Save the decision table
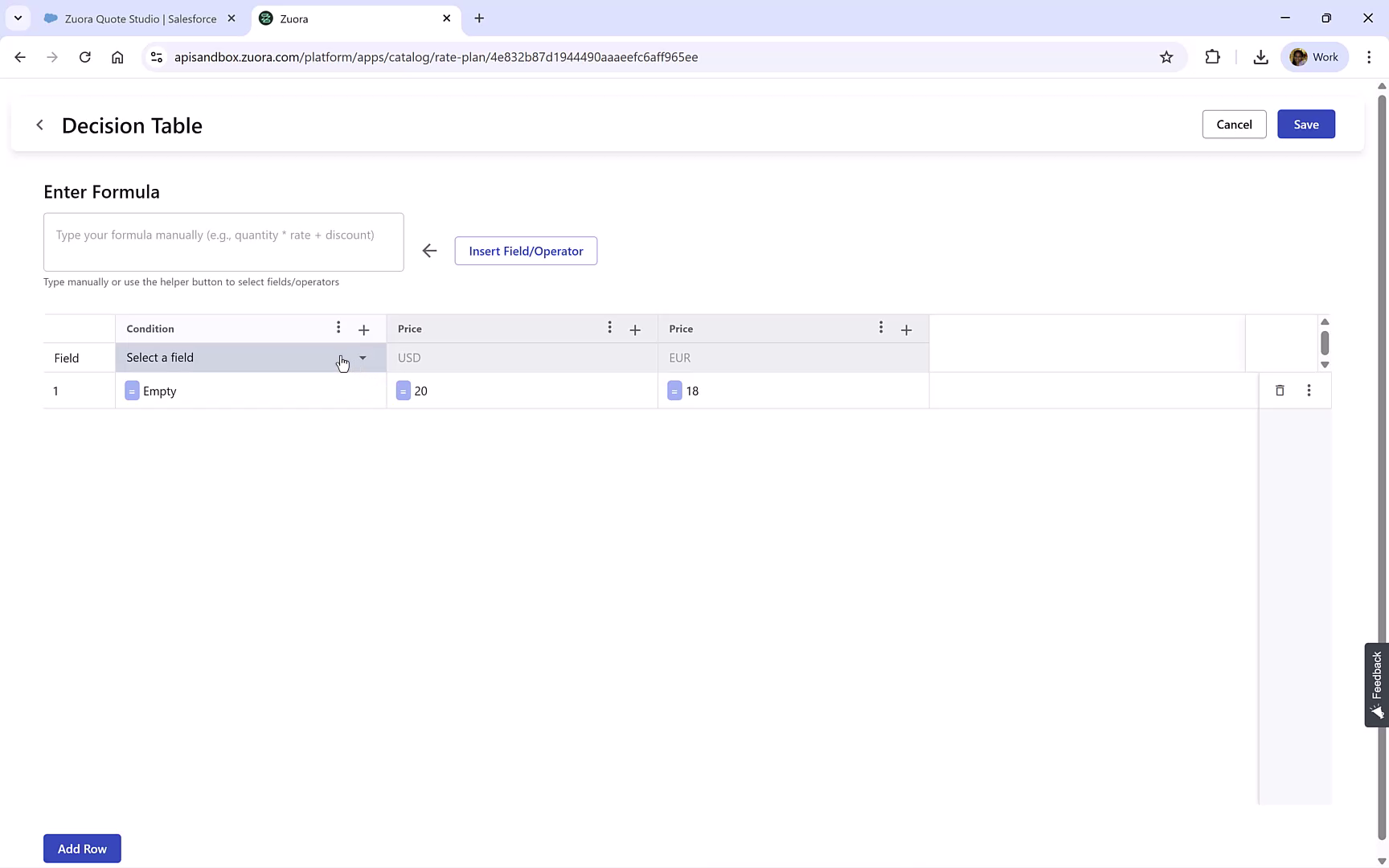Image resolution: width=1389 pixels, height=868 pixels. [1305, 124]
